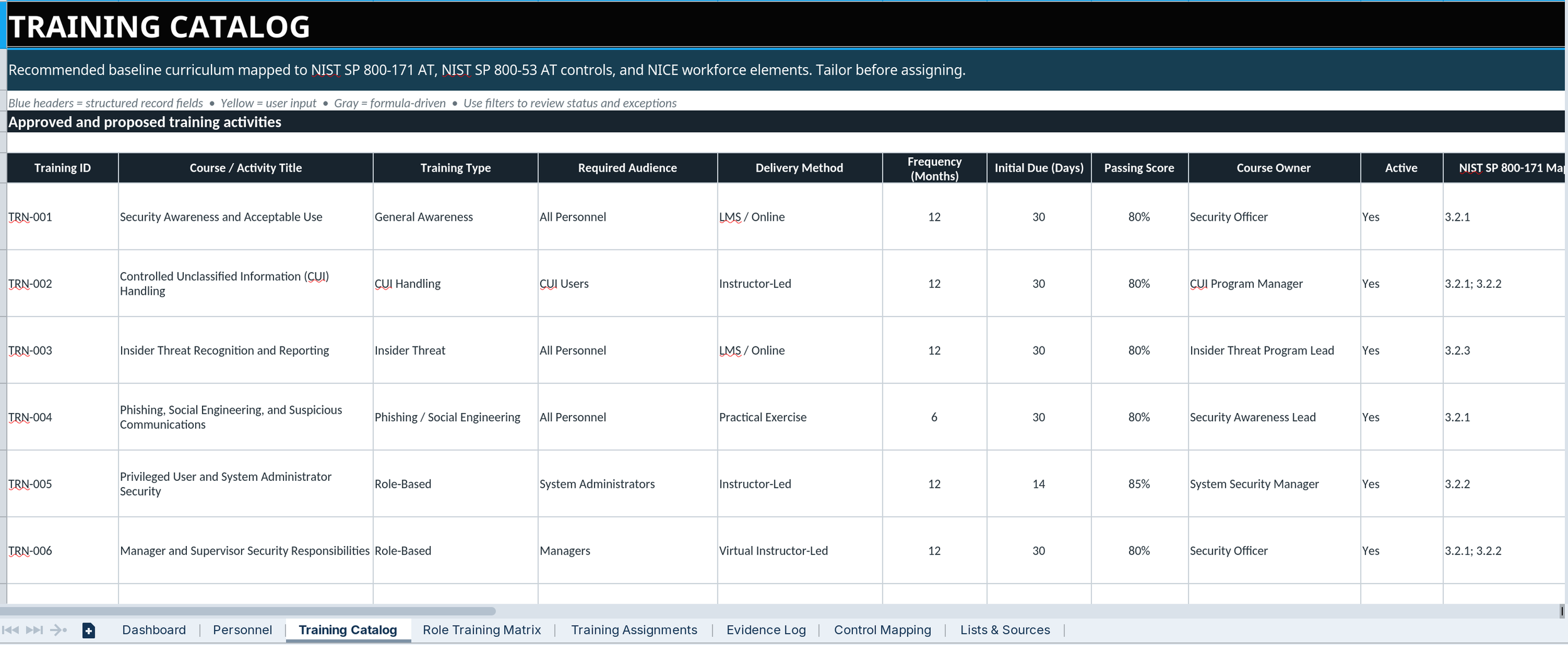Open the Lists & Sources tab
This screenshot has height=645, width=1568.
1005,630
